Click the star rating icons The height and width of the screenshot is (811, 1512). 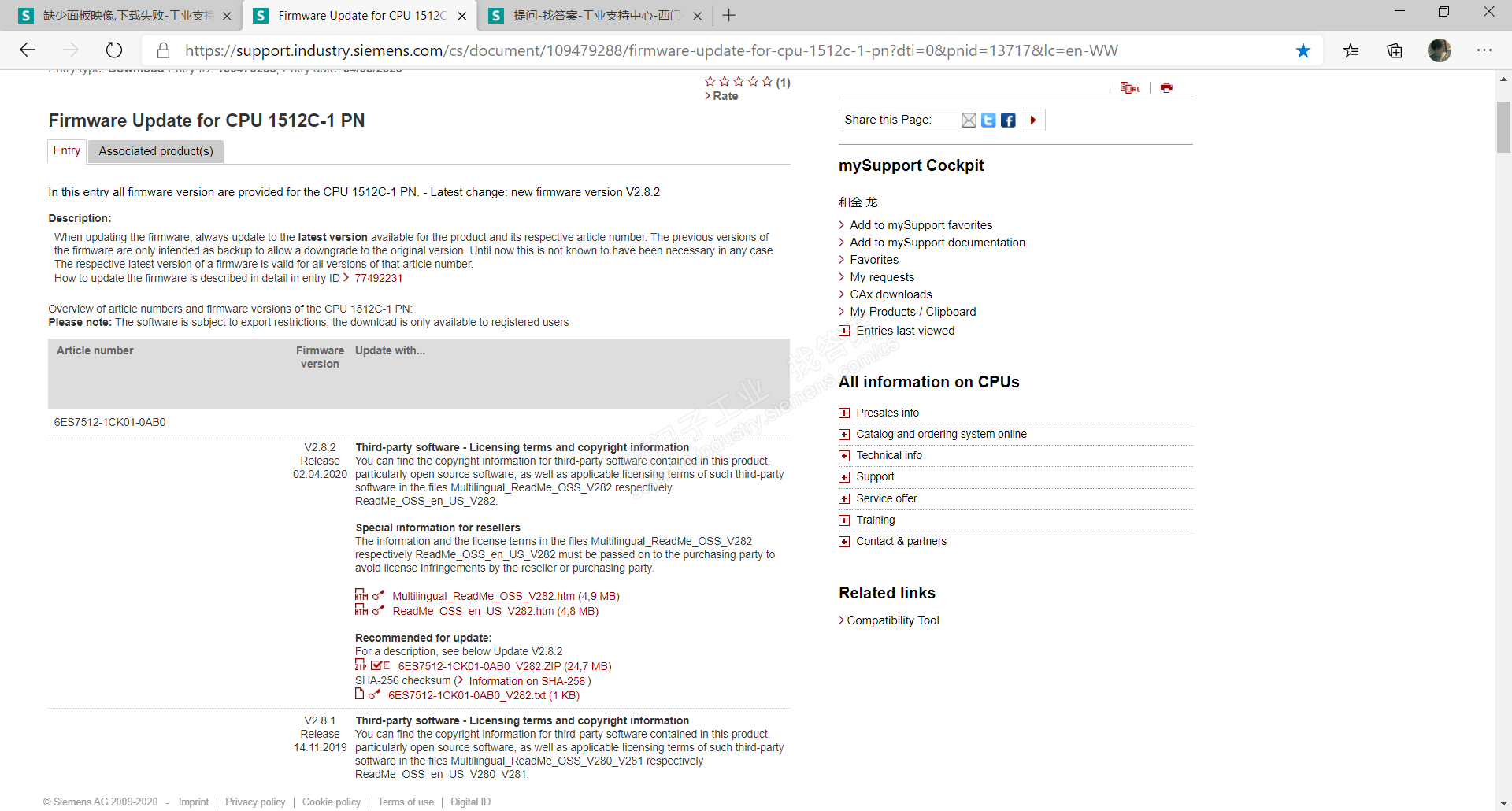739,82
